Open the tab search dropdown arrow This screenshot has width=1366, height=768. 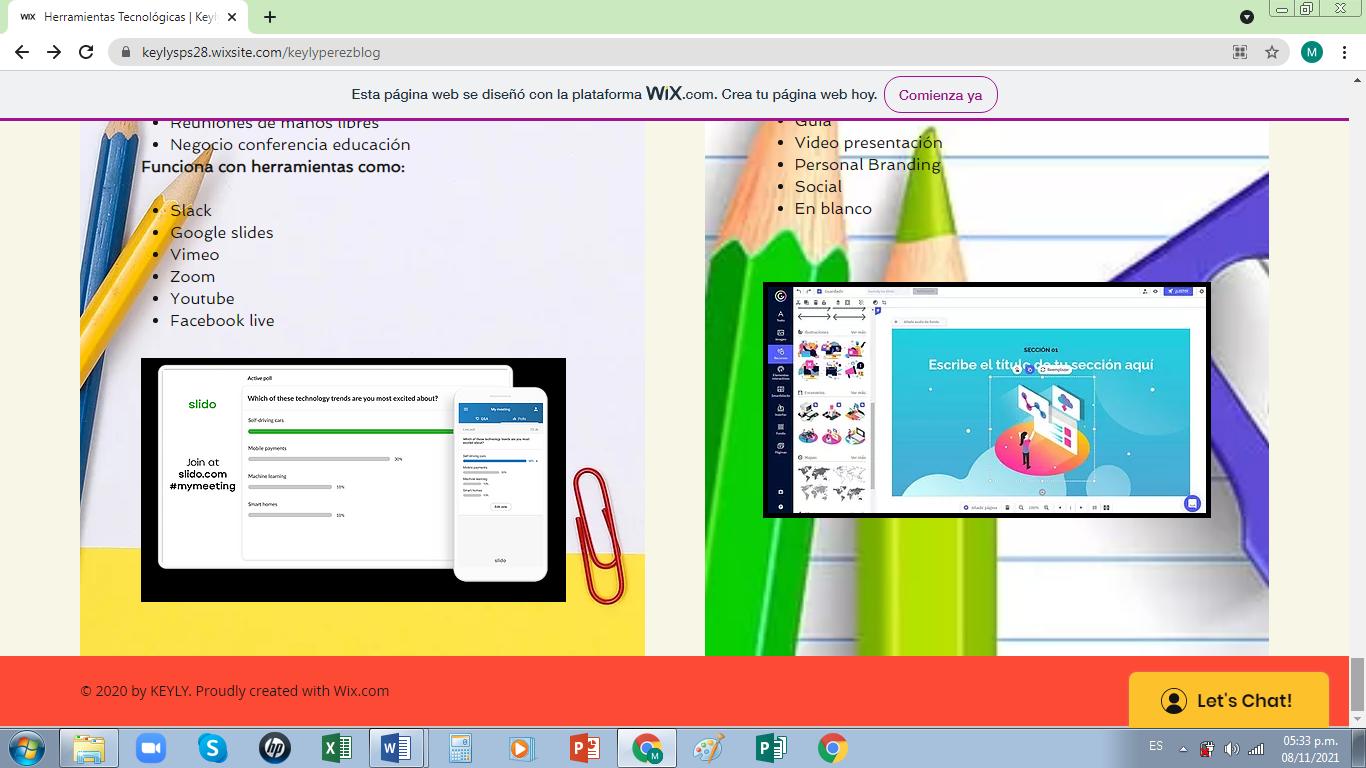tap(1247, 17)
